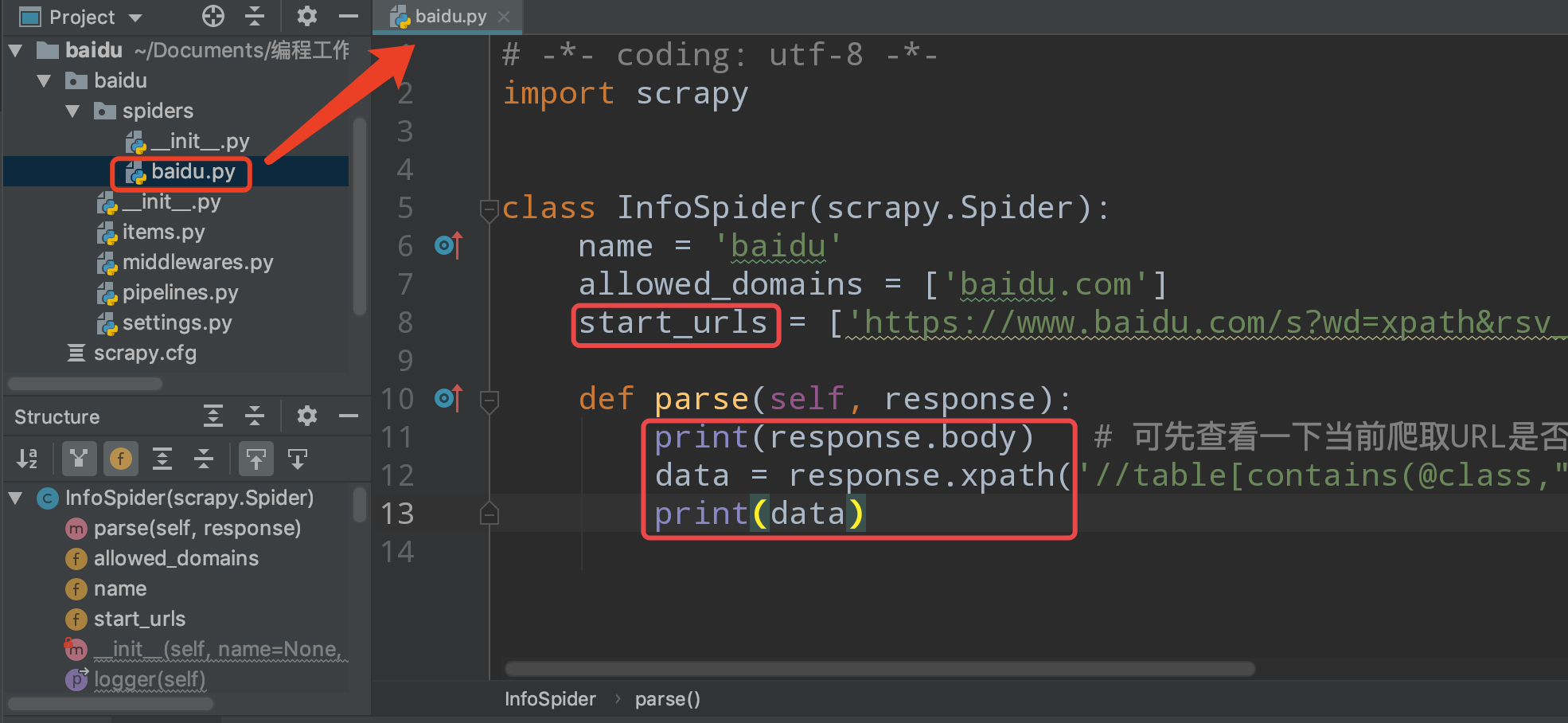The image size is (1568, 723).
Task: Collapse the spiders folder
Action: [72, 111]
